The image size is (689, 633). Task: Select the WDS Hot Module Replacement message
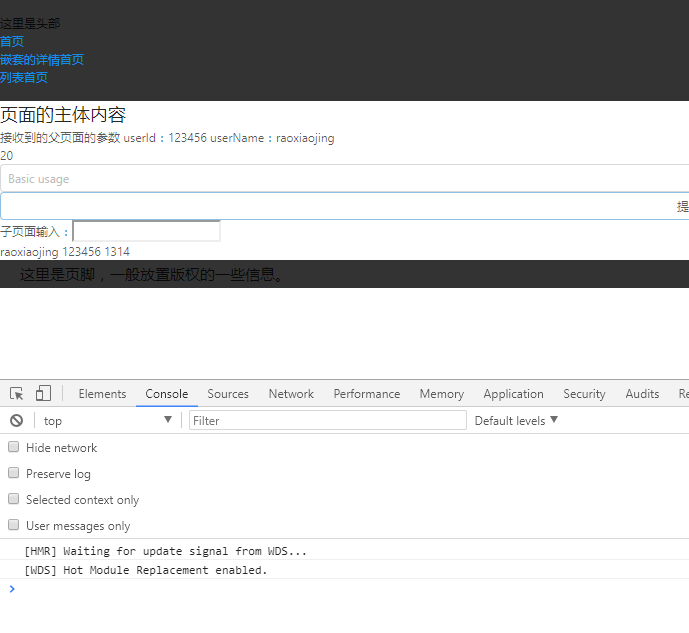coord(146,570)
